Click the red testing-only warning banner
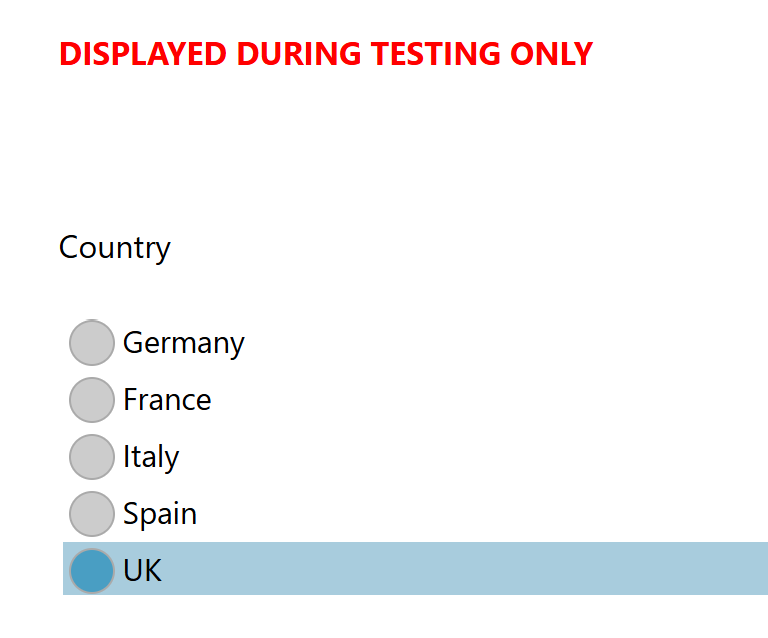The height and width of the screenshot is (638, 768). [326, 54]
